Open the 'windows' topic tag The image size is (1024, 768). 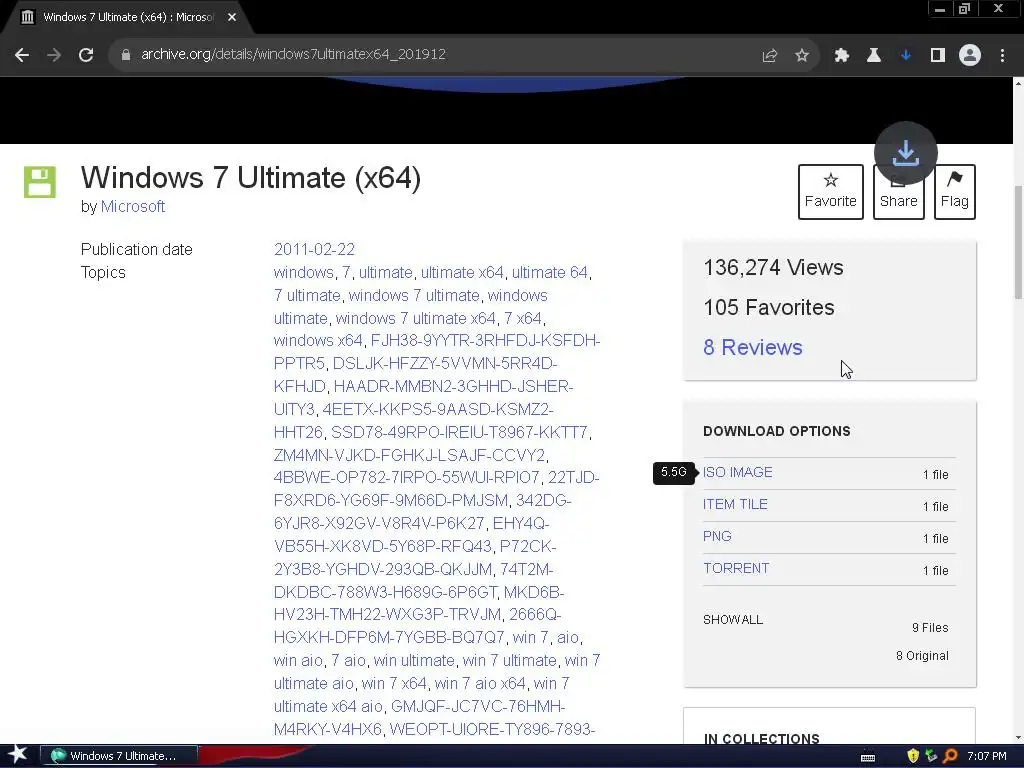pos(304,272)
